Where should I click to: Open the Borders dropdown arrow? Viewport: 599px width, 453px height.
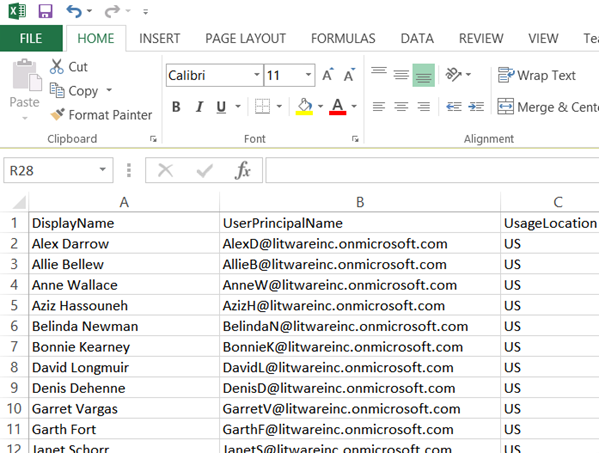tap(279, 107)
